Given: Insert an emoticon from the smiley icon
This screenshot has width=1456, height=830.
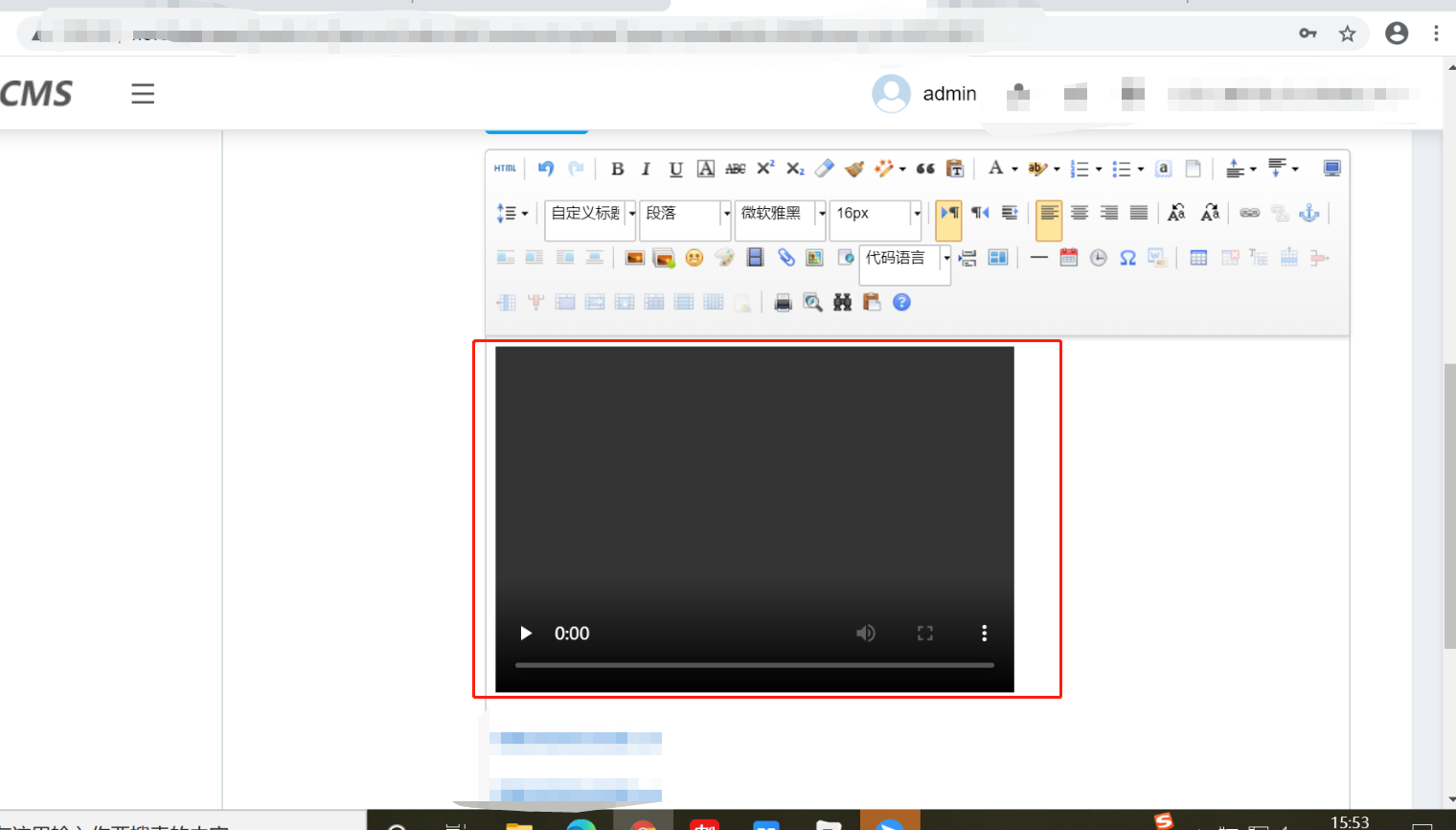Looking at the screenshot, I should (x=694, y=257).
